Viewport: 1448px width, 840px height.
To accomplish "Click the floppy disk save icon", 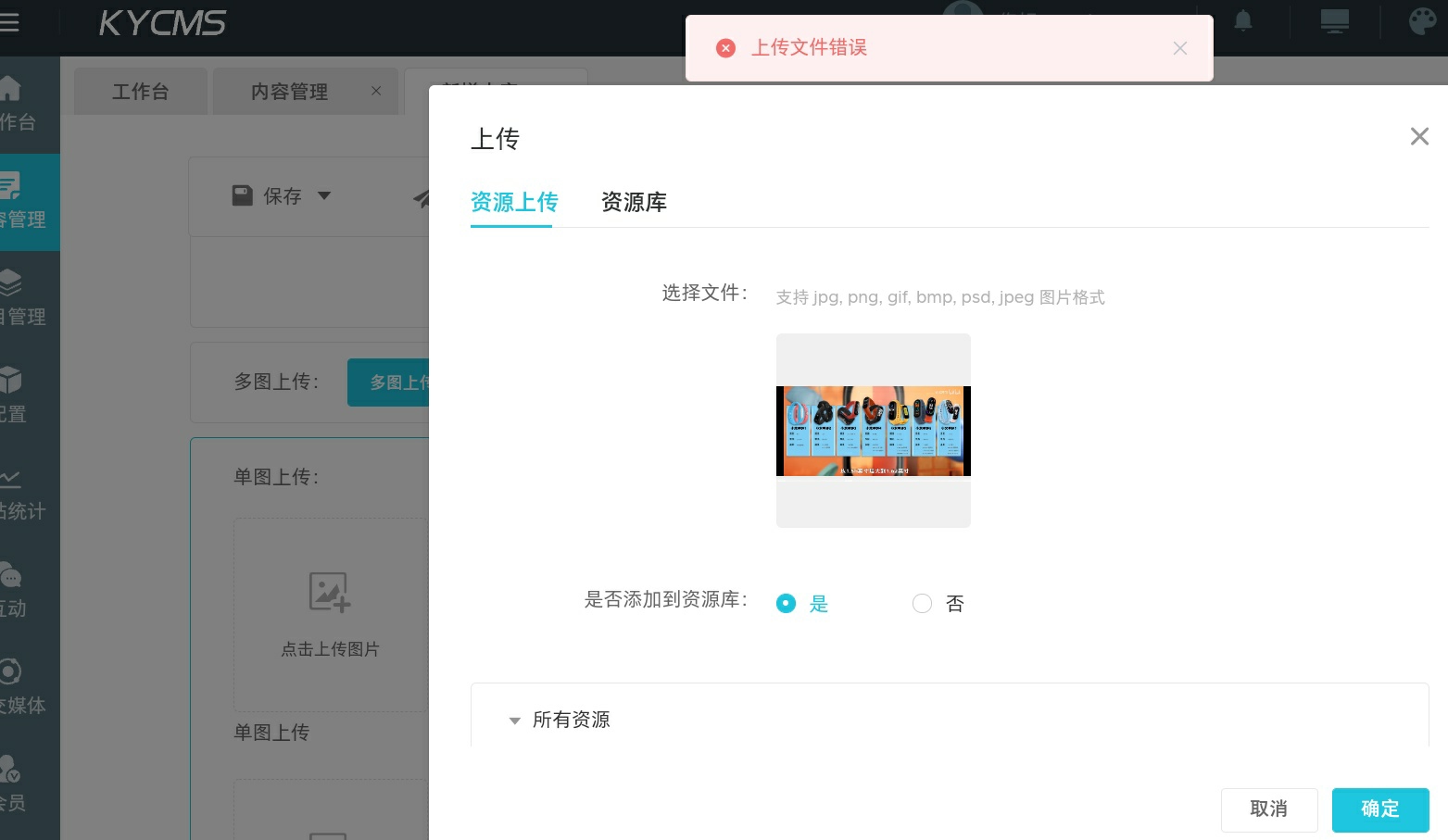I will [x=243, y=195].
